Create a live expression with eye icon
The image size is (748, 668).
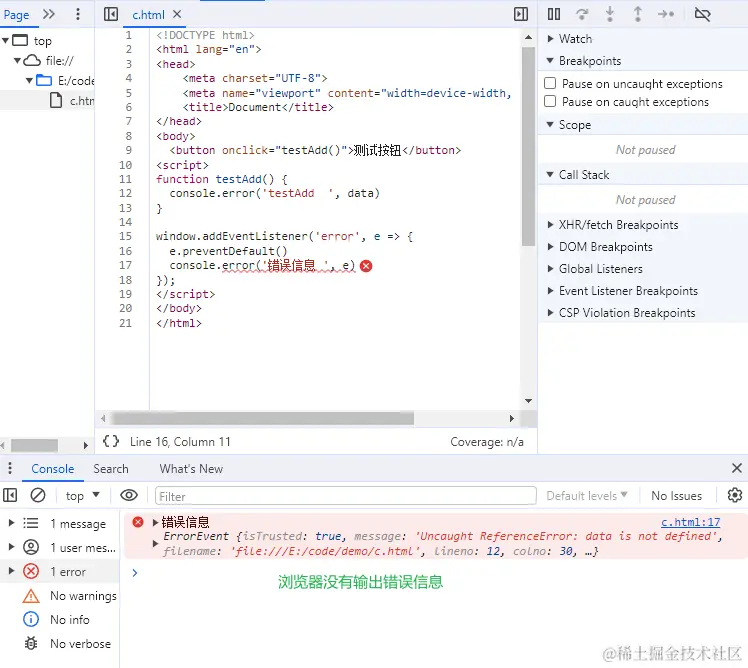(x=129, y=495)
